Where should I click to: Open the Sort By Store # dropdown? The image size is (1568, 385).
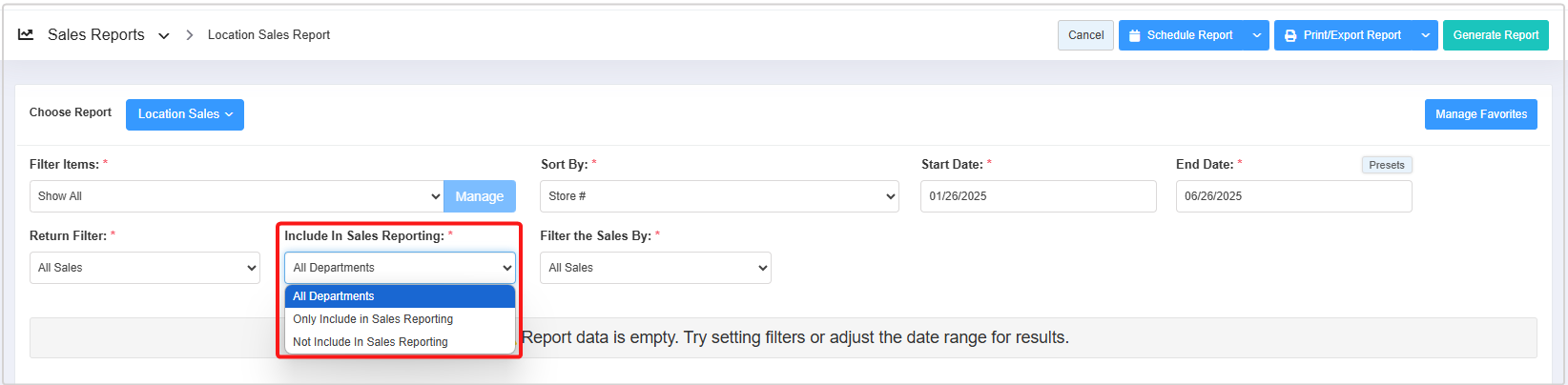[x=719, y=196]
